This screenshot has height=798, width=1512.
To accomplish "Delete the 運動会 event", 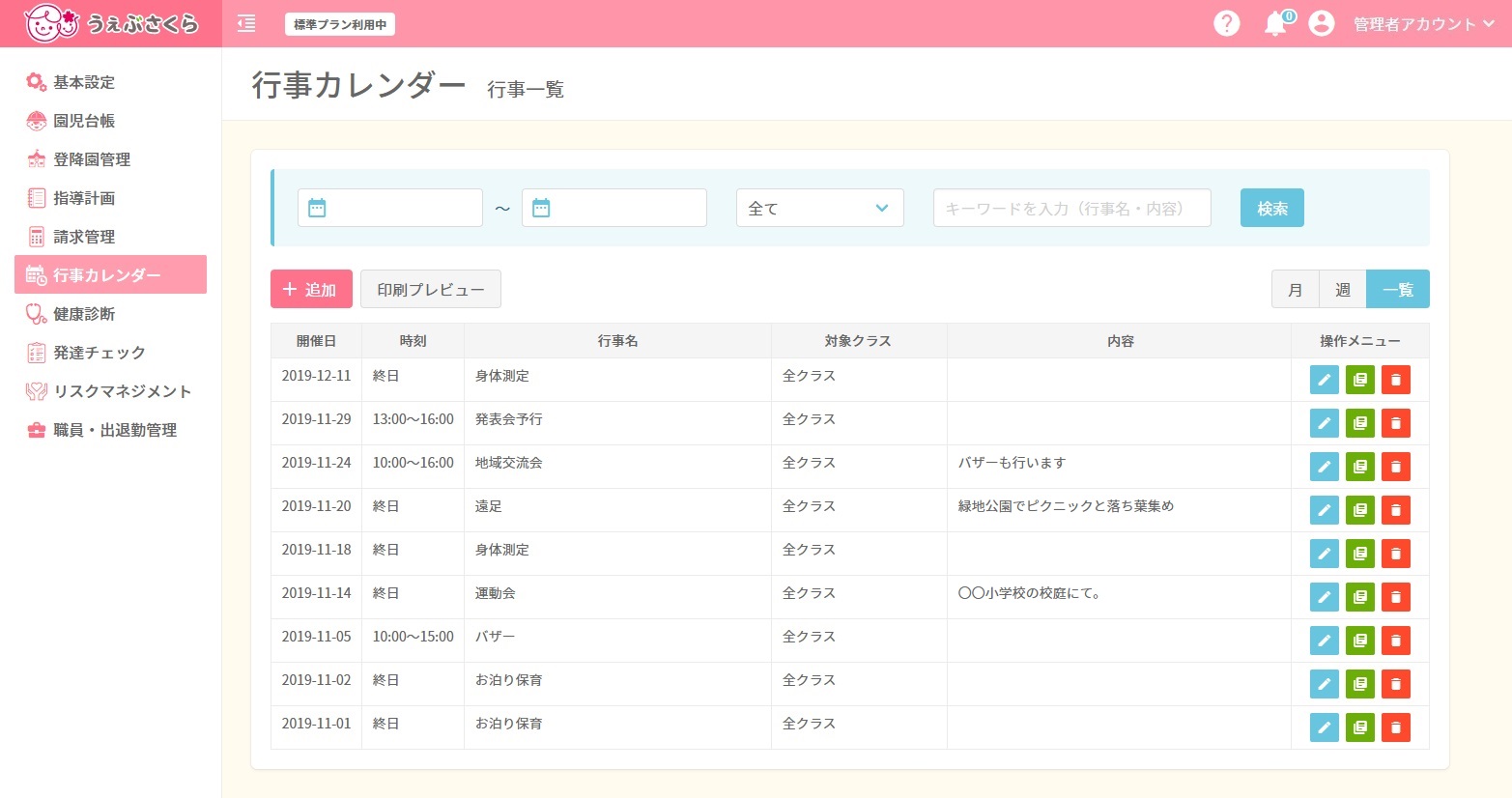I will pyautogui.click(x=1396, y=597).
